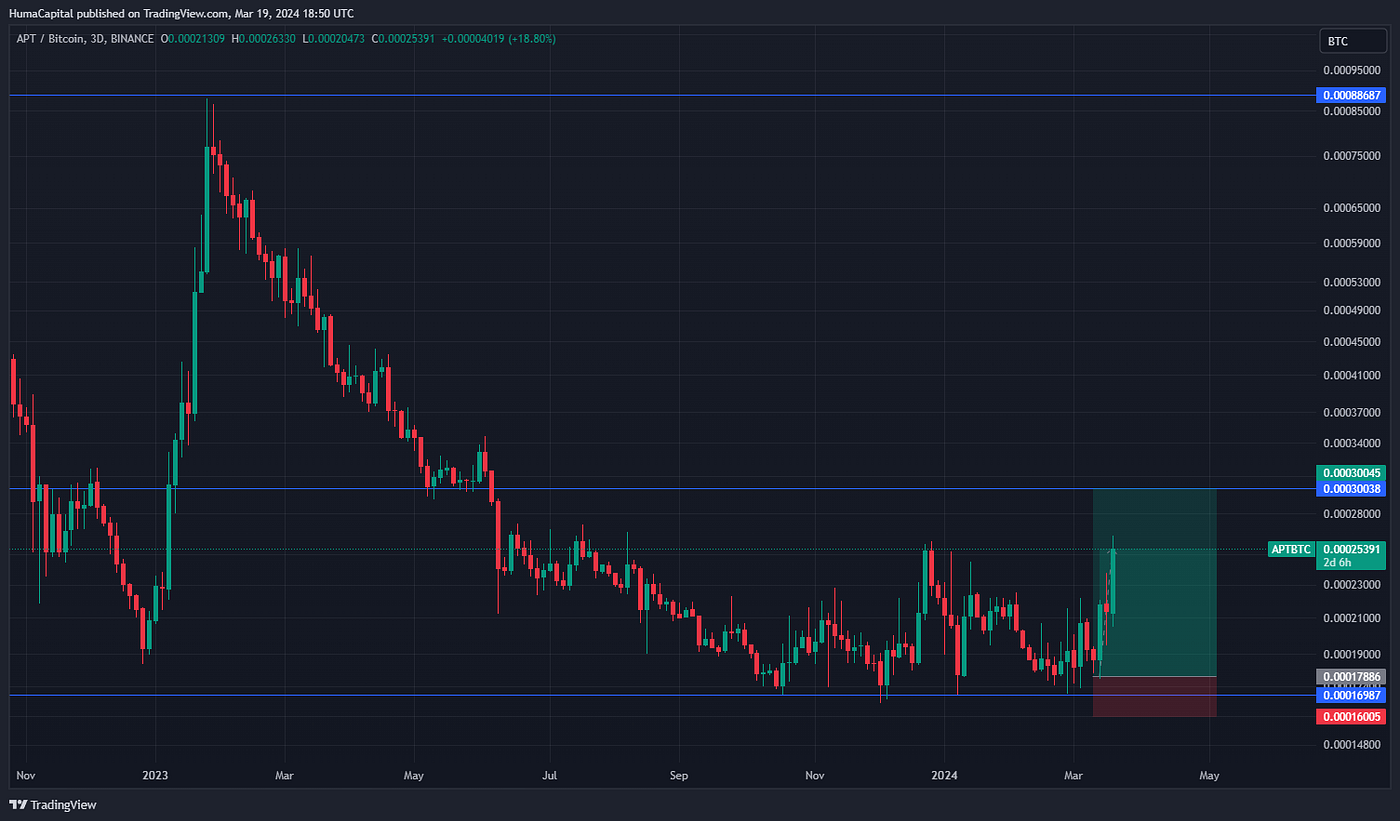Click the 0.00023000 price axis label
The width and height of the screenshot is (1400, 821).
(1352, 585)
